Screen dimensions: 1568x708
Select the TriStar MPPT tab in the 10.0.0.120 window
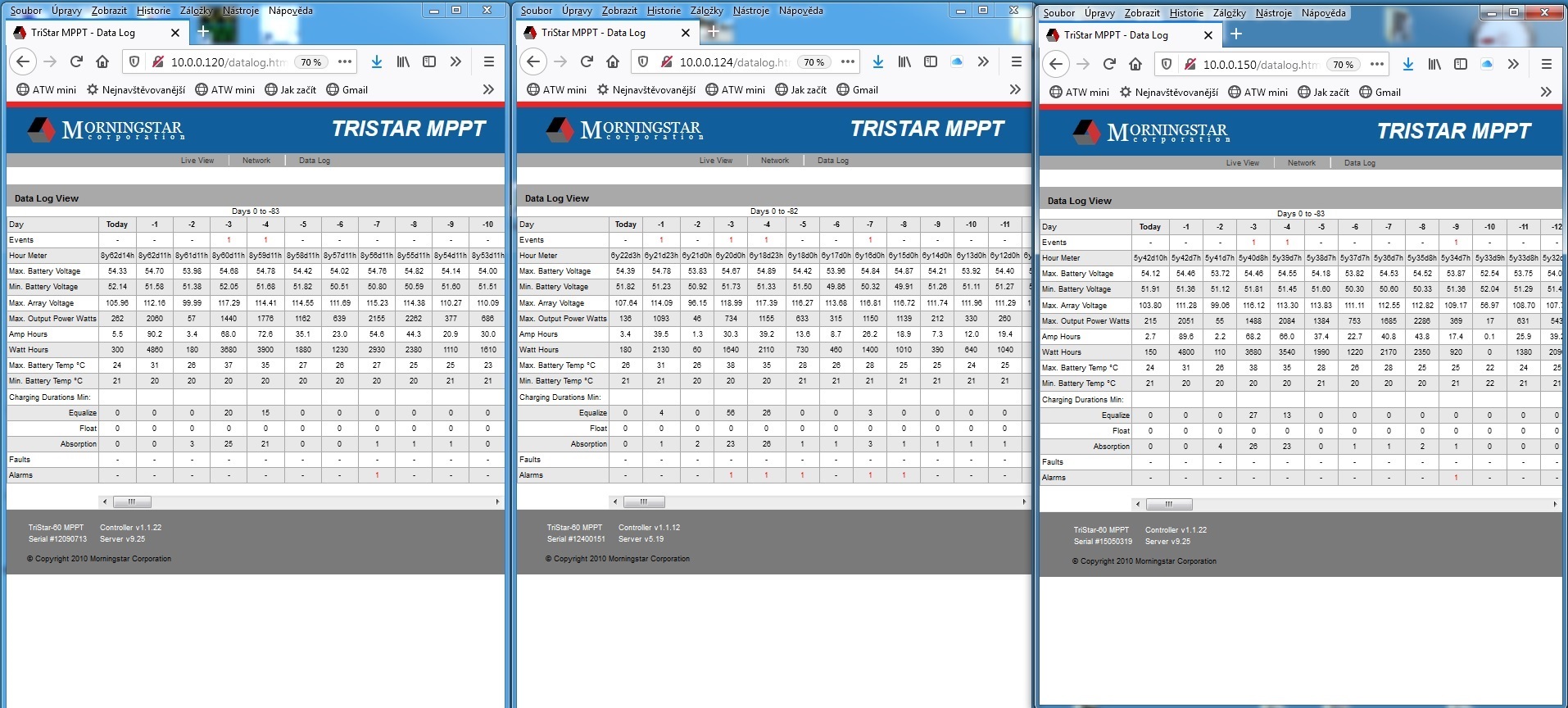96,33
